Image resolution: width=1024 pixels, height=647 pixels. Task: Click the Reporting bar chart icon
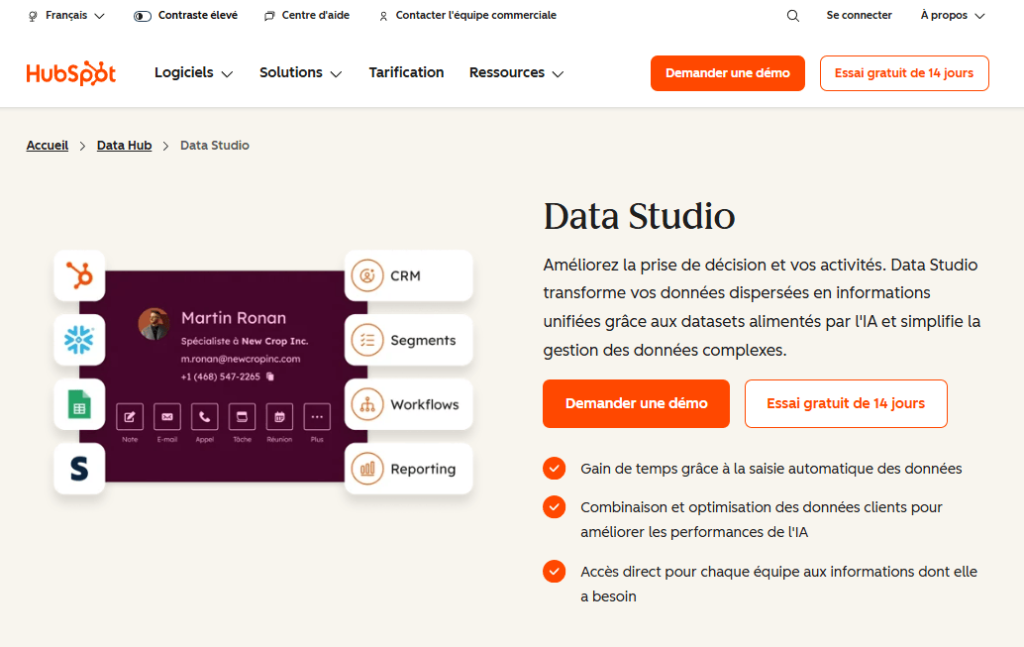tap(367, 469)
